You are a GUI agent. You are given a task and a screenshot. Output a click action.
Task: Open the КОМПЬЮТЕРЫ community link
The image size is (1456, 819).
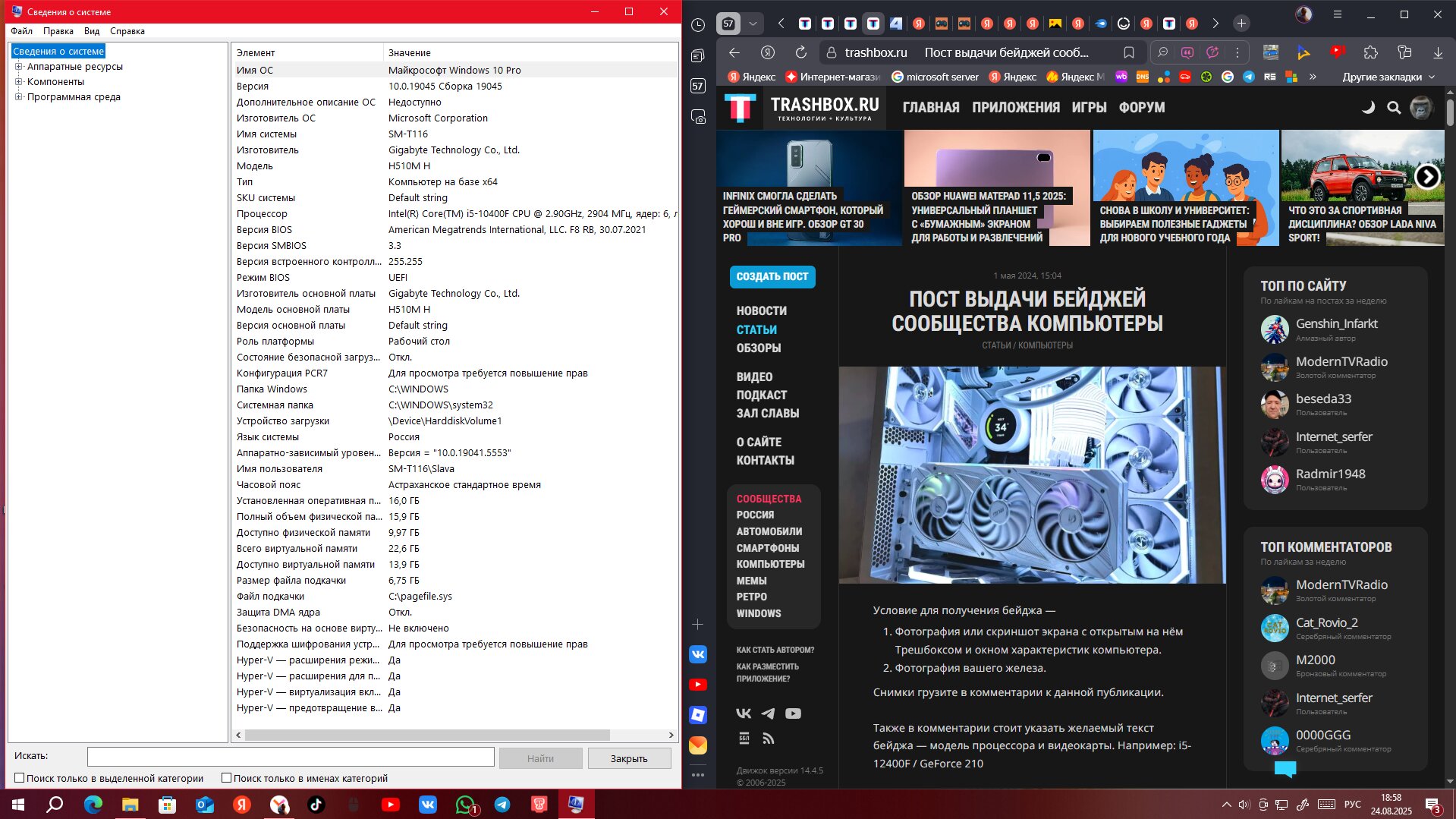pos(770,564)
